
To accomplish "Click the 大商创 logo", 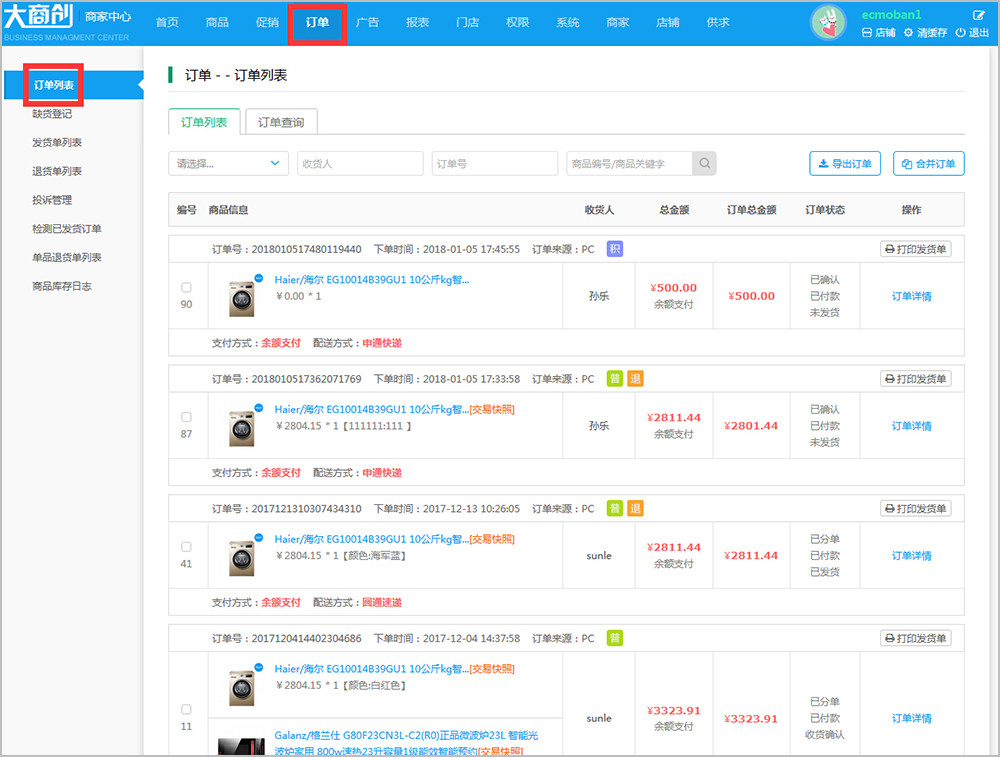I will click(38, 17).
